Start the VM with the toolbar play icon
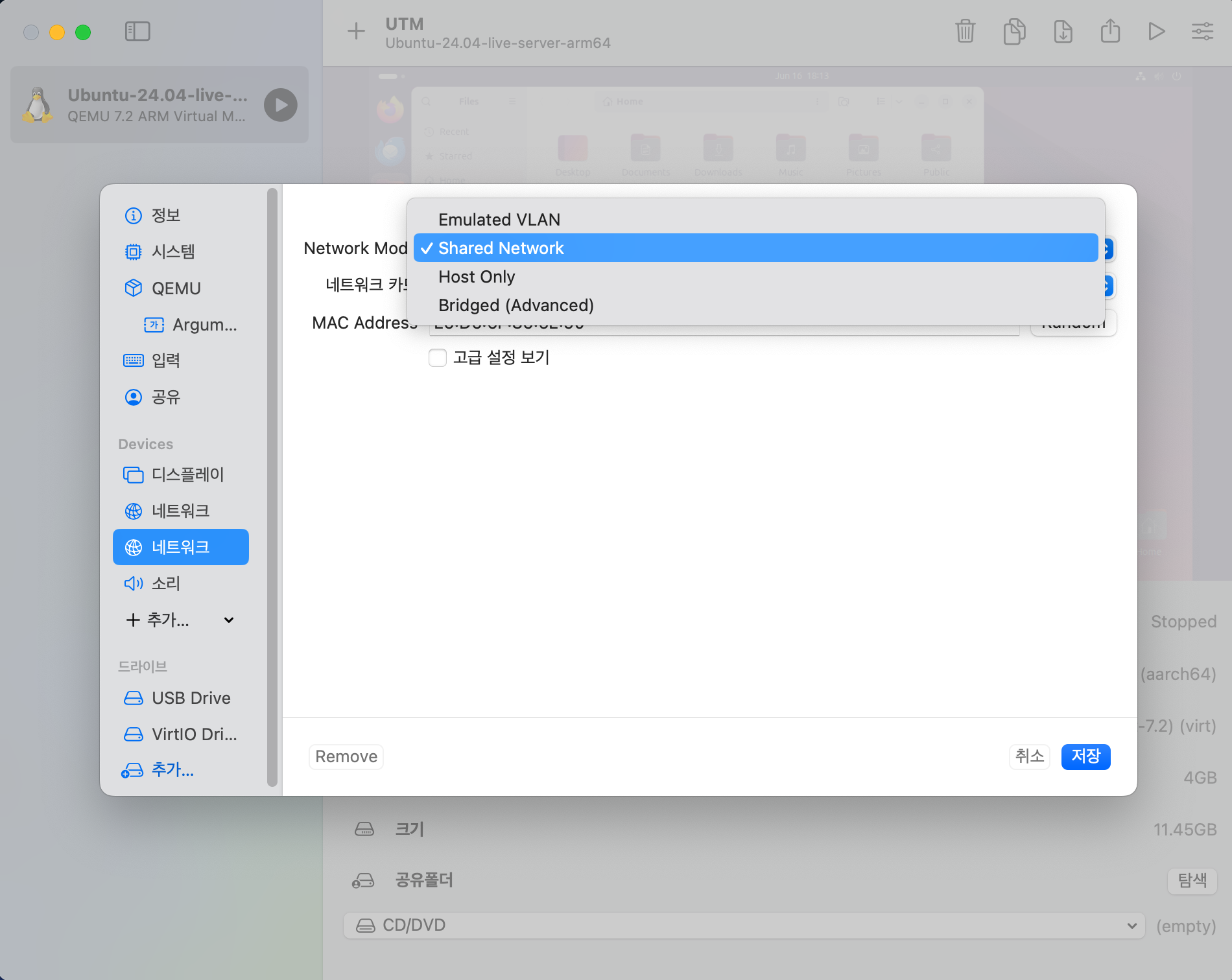The image size is (1232, 980). point(1156,31)
